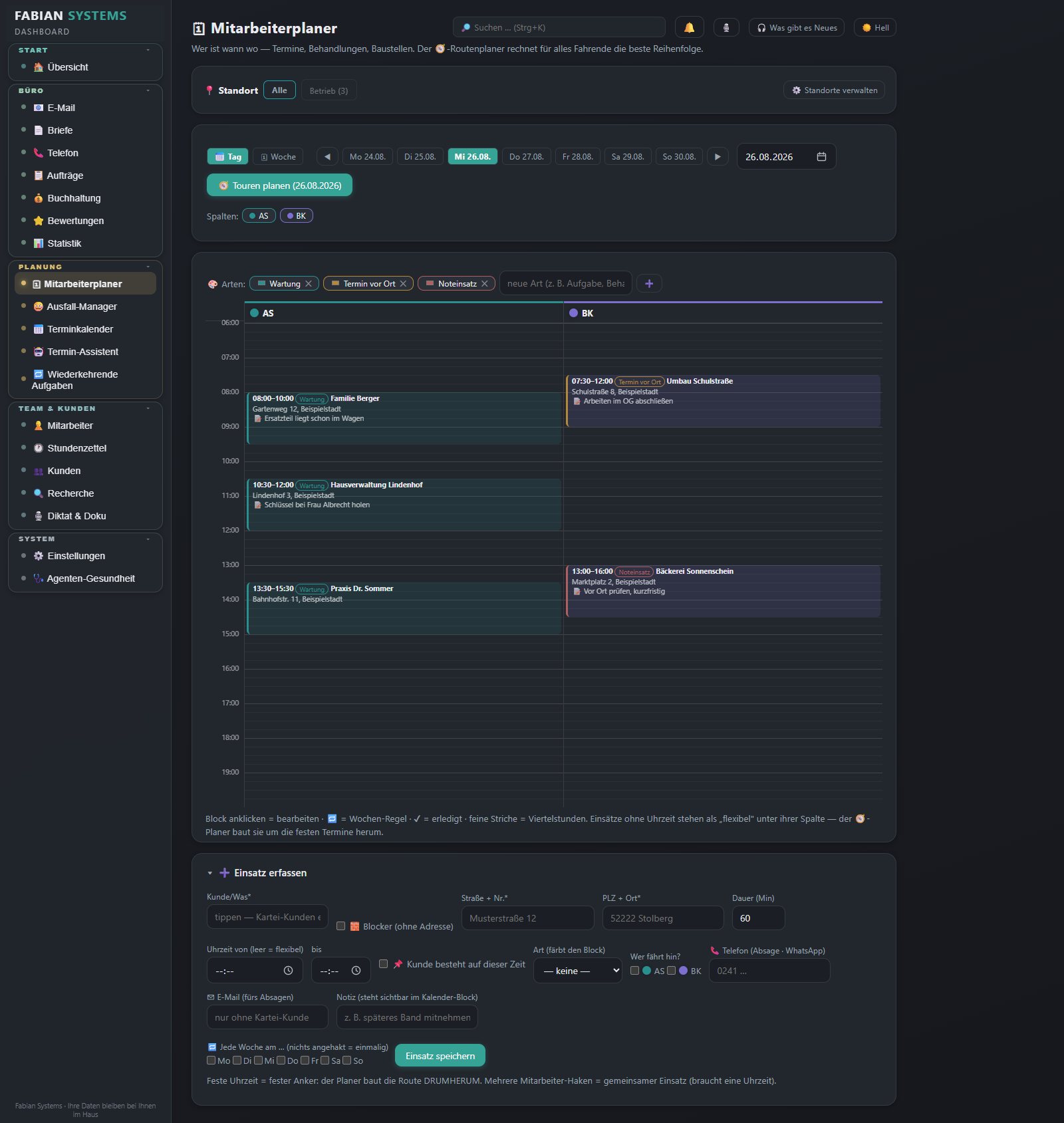
Task: Remove the Noteinsatz type with its X
Action: 485,284
